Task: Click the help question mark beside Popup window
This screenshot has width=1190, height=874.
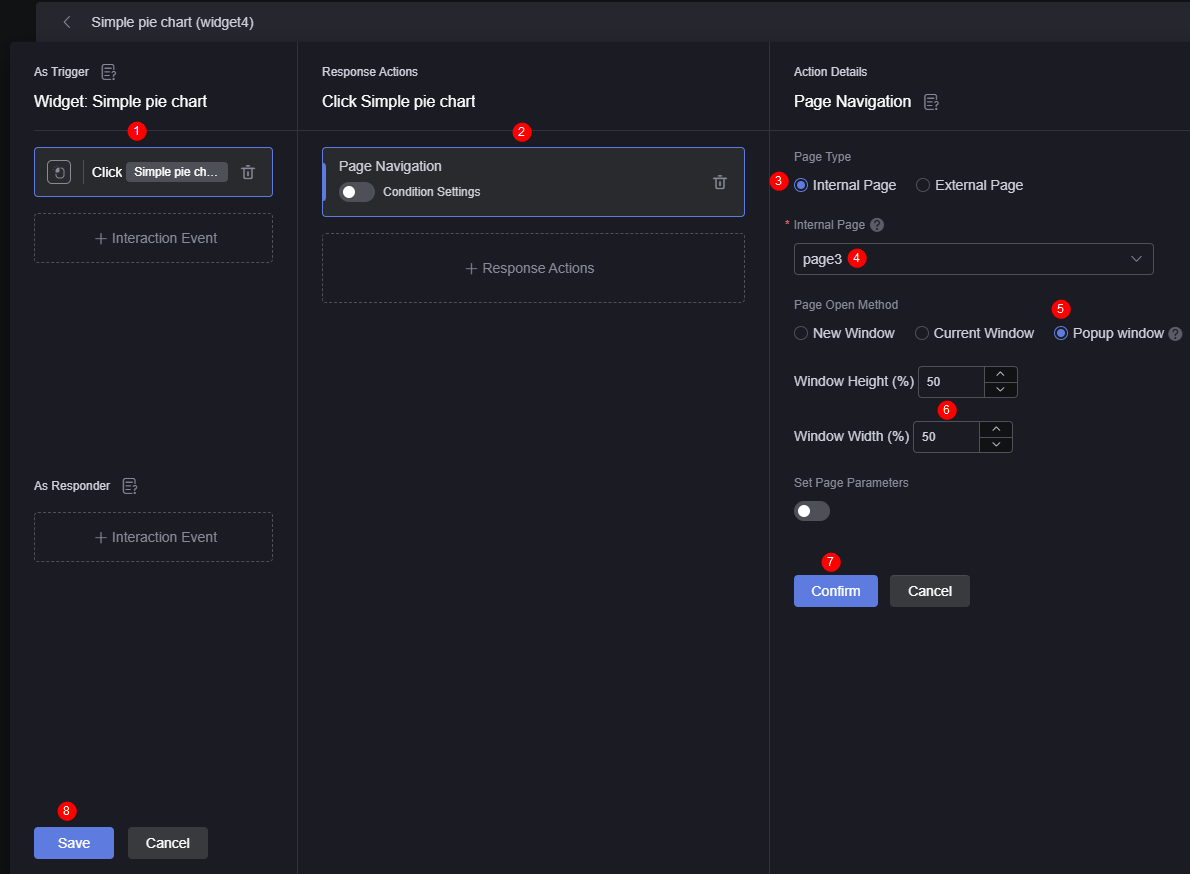Action: click(x=1175, y=334)
